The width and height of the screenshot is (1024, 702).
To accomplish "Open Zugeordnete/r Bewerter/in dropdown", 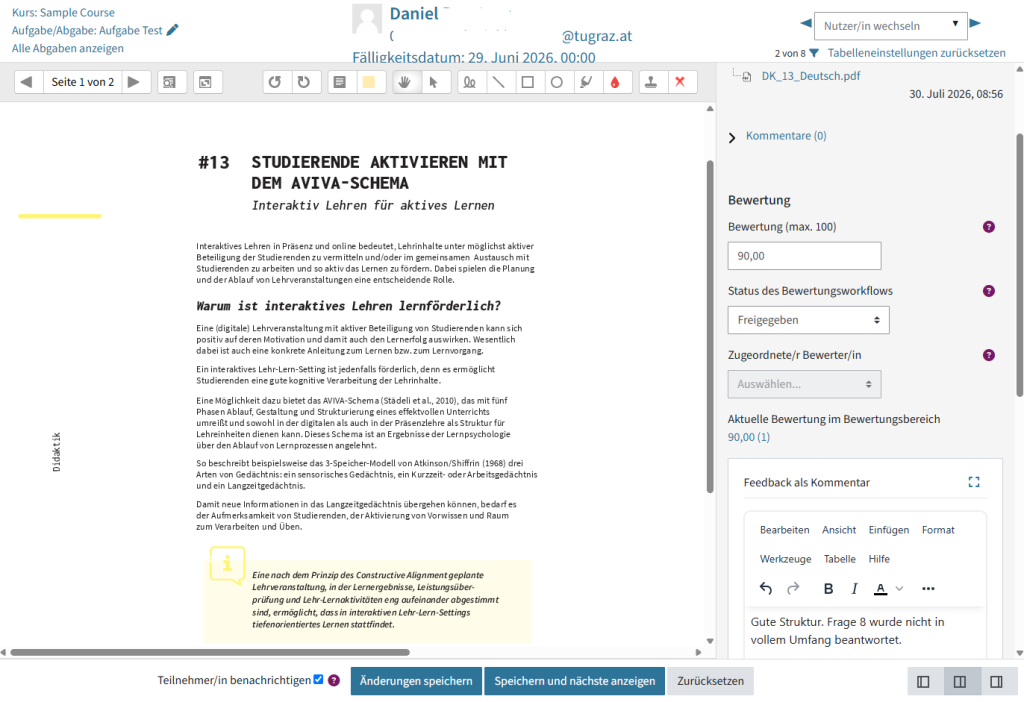I will coord(805,384).
